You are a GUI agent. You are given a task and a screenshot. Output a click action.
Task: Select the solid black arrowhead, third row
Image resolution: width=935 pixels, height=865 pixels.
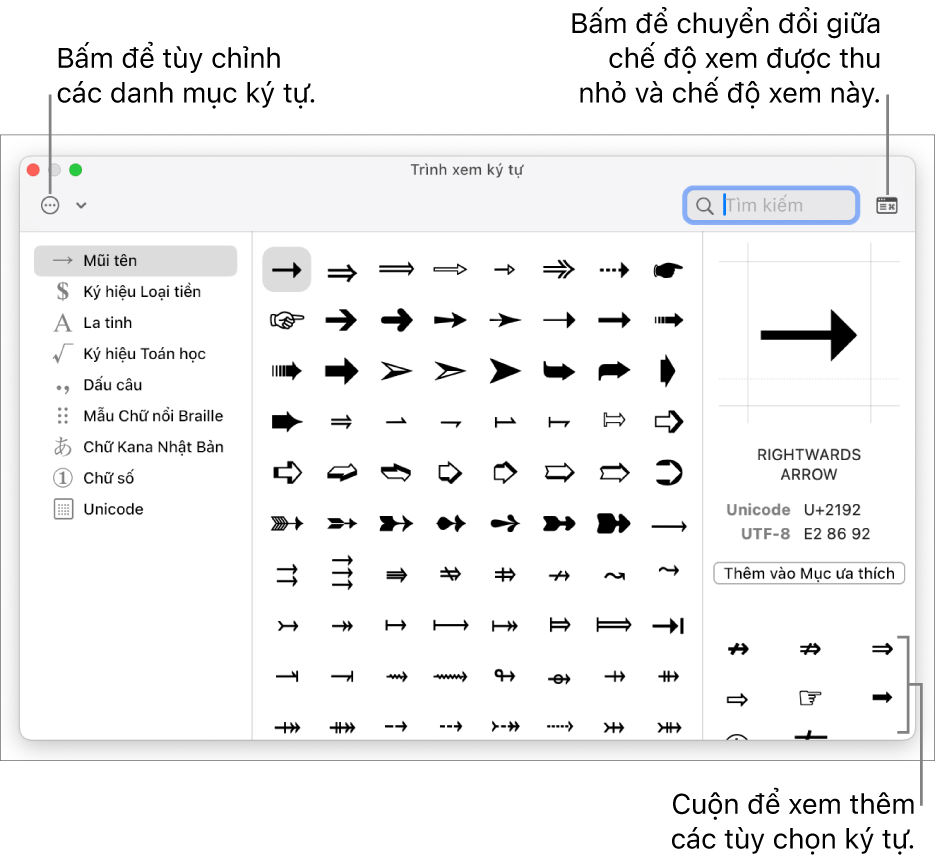(504, 371)
